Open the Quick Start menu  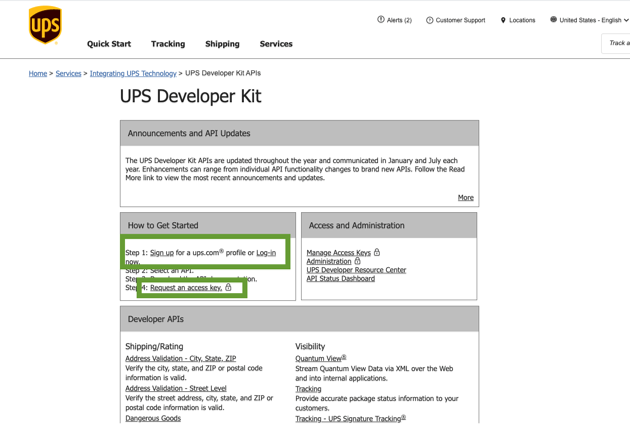tap(109, 44)
